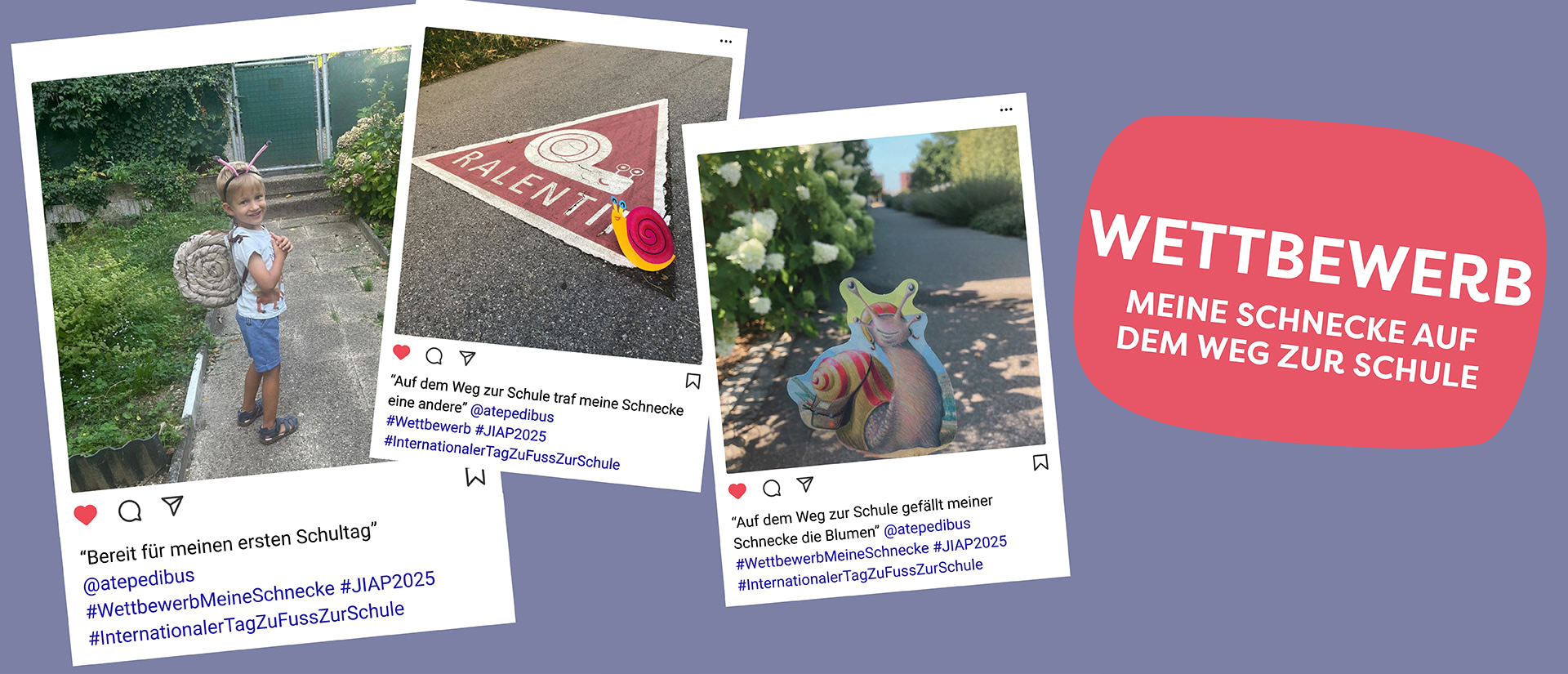
Task: Bookmark the painted snail flowers post
Action: [1040, 462]
